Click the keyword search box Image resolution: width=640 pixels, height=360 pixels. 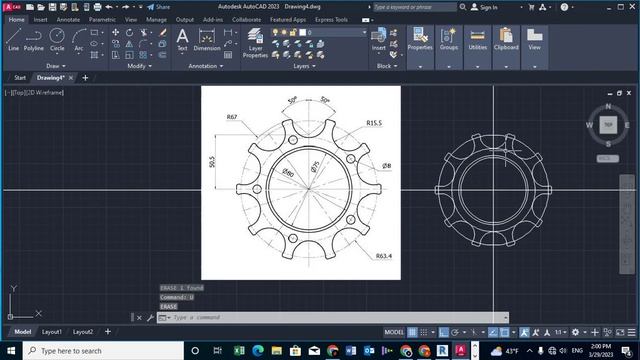[x=415, y=7]
